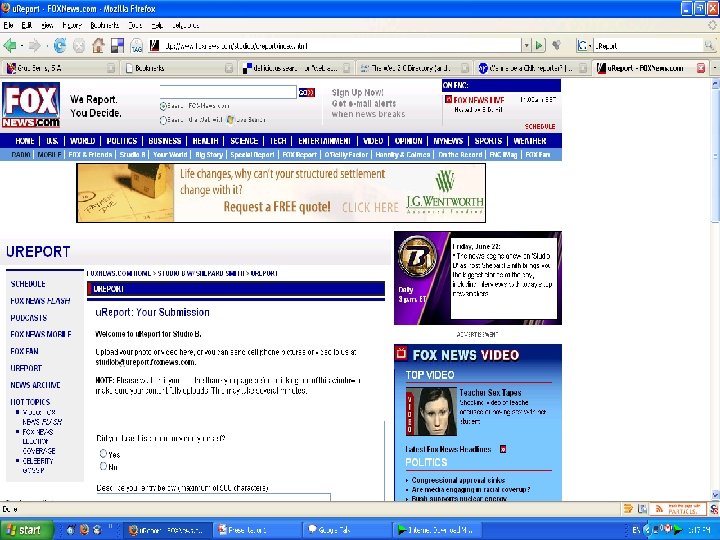
Task: Select the No radio button
Action: (103, 466)
